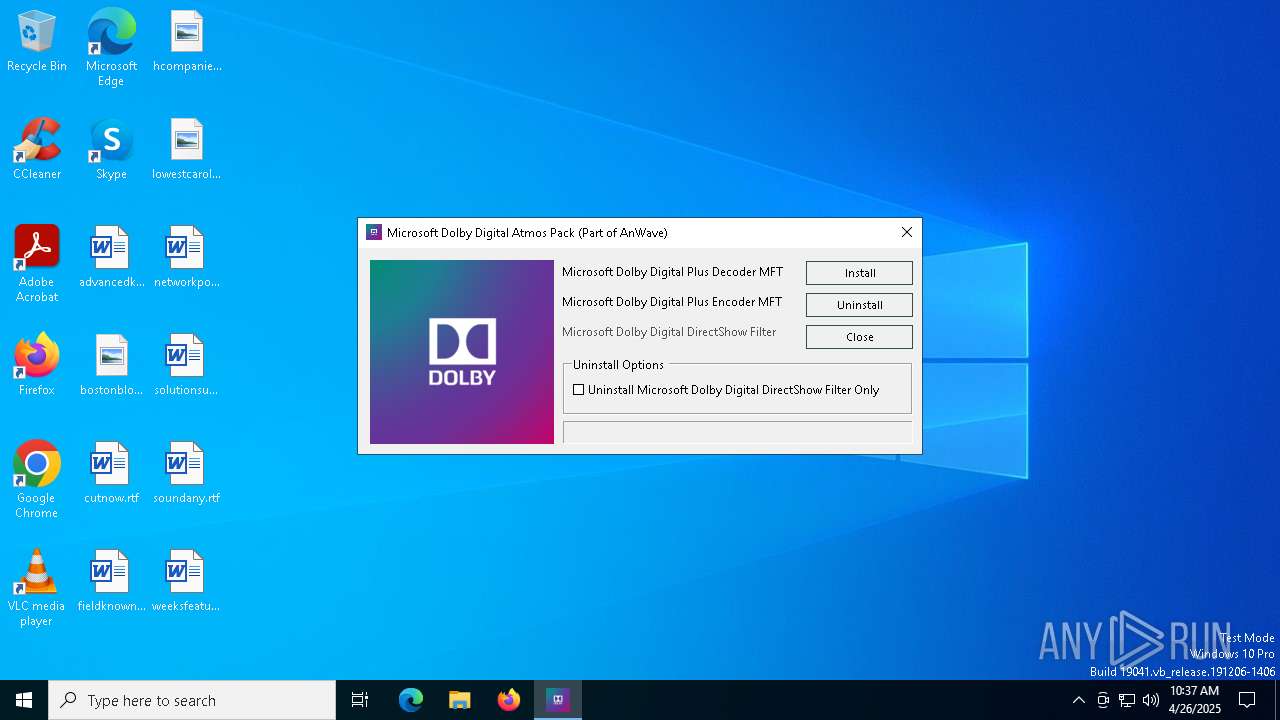Select the fieldknown... Word document icon
The height and width of the screenshot is (720, 1280).
111,581
